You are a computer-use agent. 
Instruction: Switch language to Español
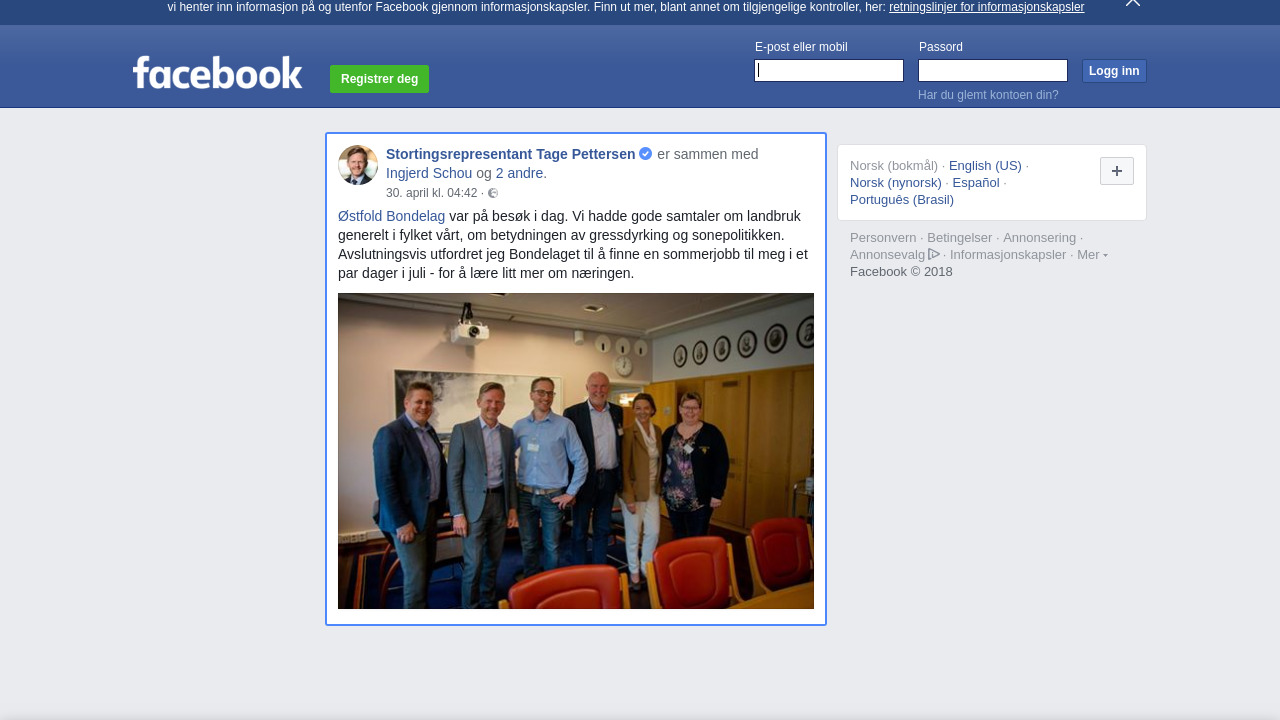(976, 183)
